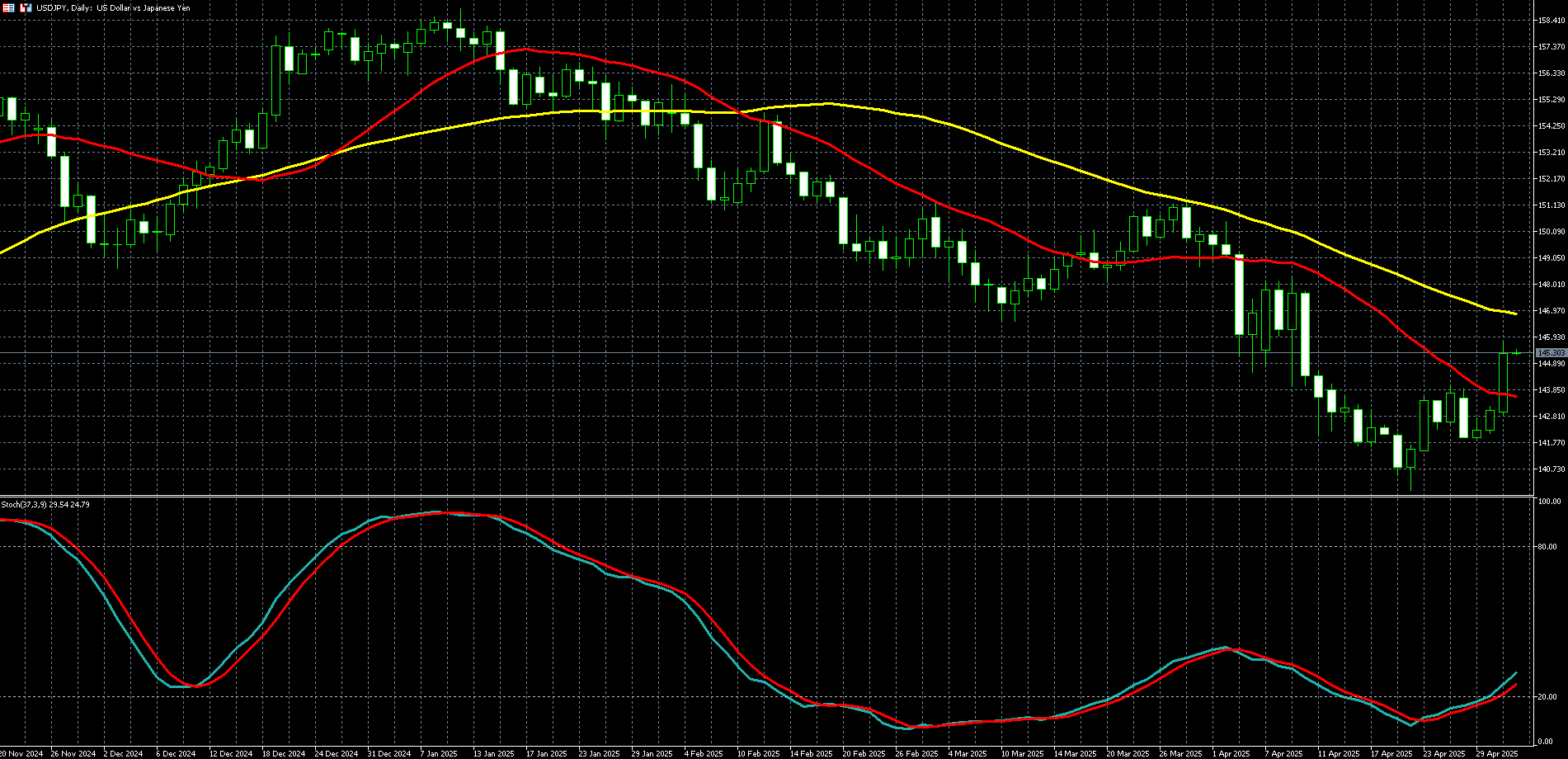Select the red moving average line end
Viewport: 1568px width, 759px height.
tap(1514, 396)
